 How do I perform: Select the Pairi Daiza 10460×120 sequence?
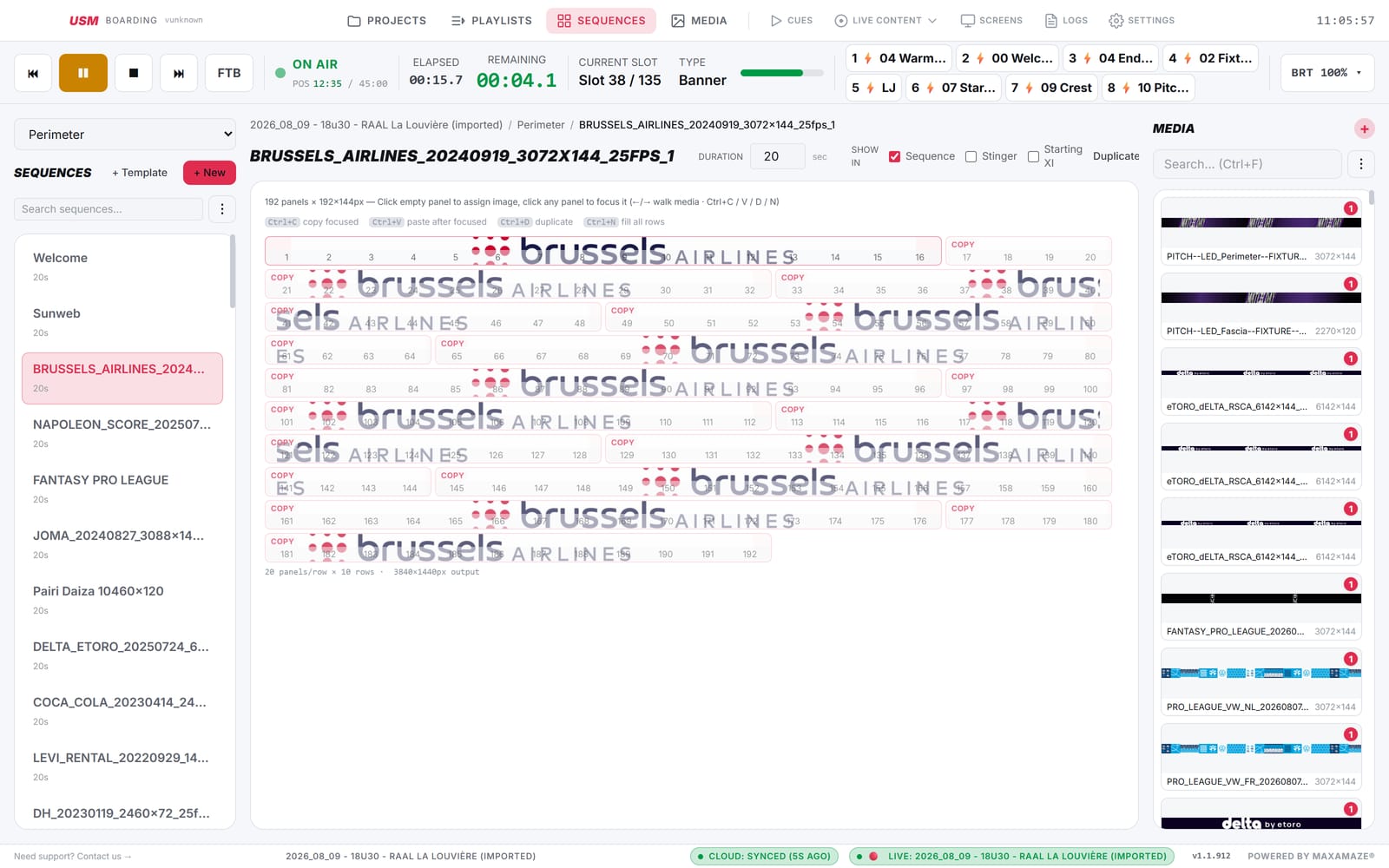click(122, 600)
